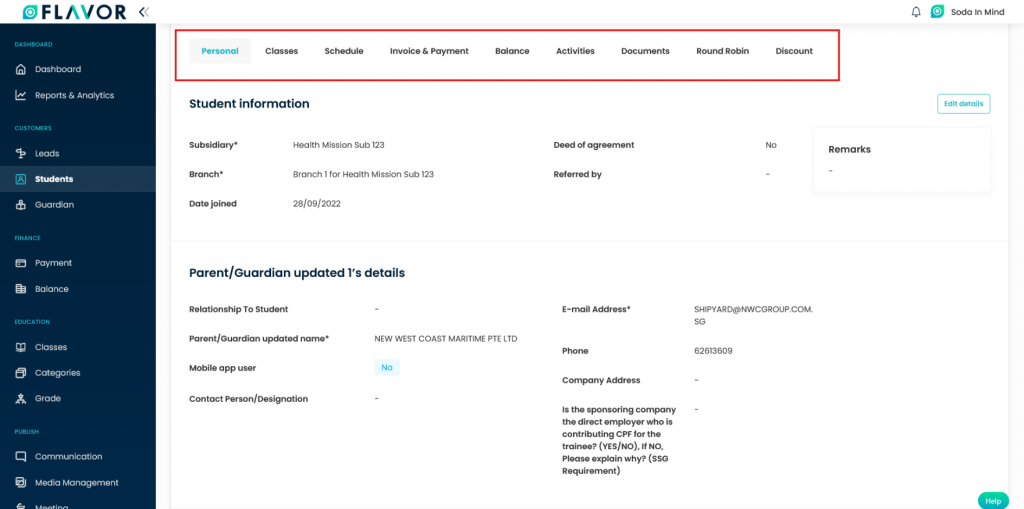Click the green Help button
Image resolution: width=1024 pixels, height=509 pixels.
(x=992, y=500)
